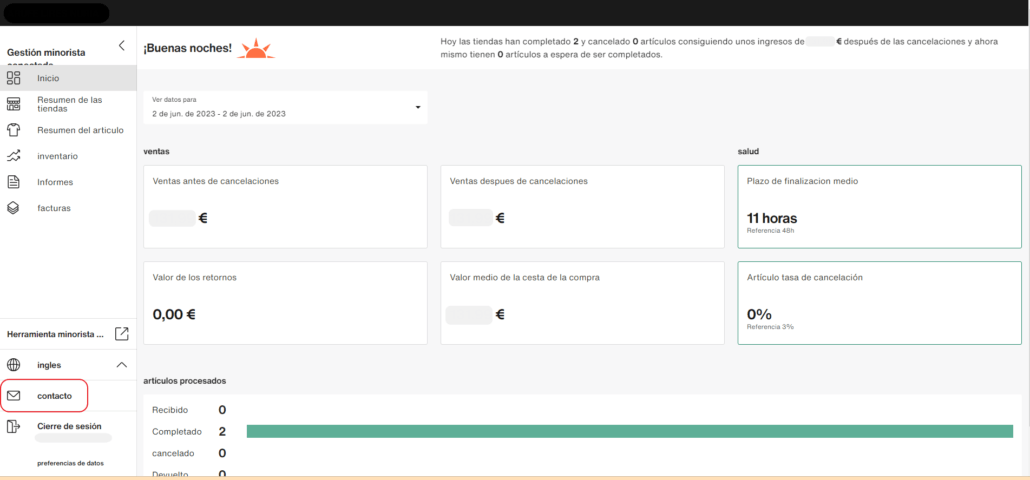1030x480 pixels.
Task: Select the Artículo tasa de cancelación card
Action: click(879, 303)
